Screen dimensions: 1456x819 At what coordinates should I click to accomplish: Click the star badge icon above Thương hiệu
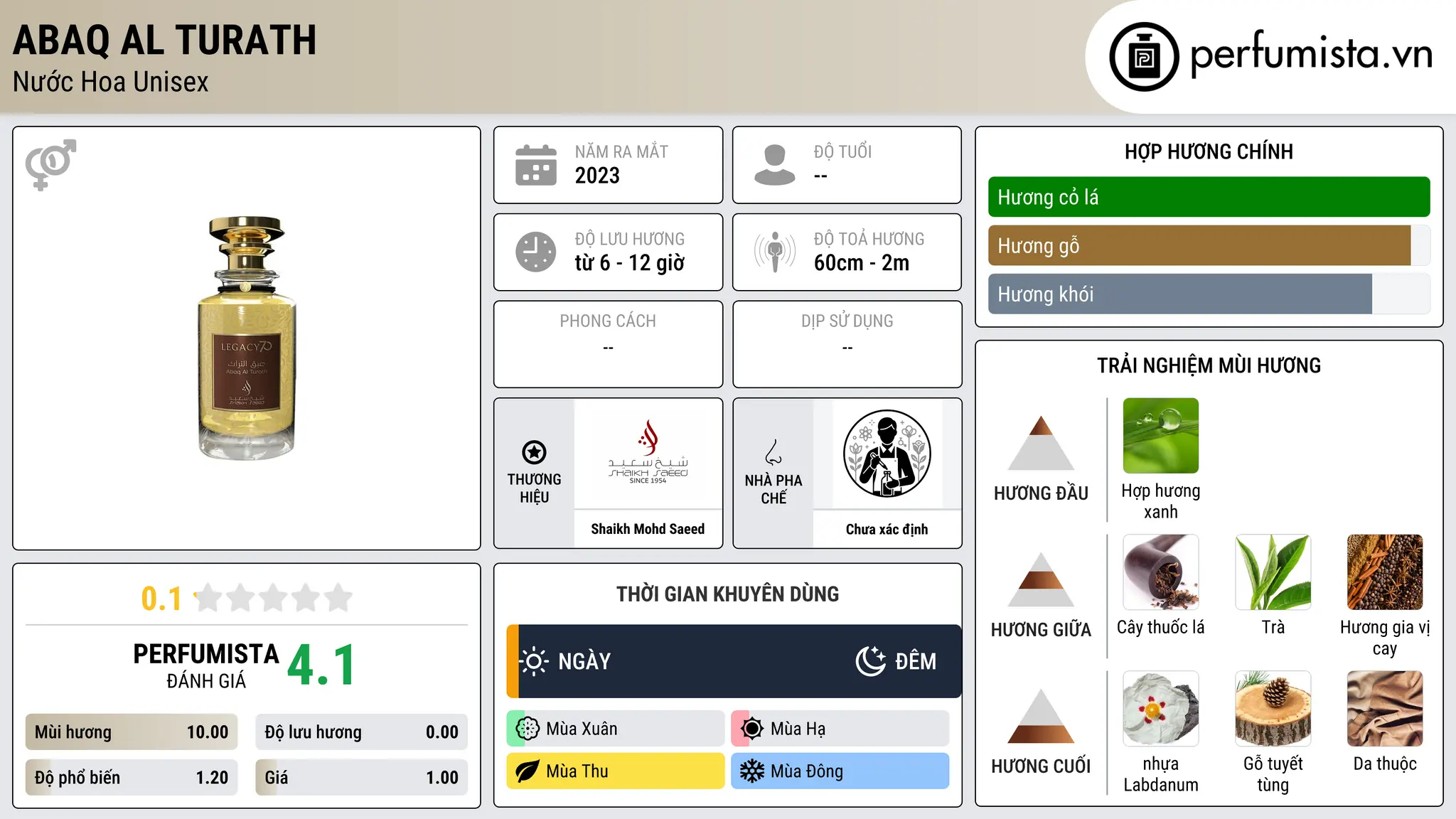(x=534, y=451)
